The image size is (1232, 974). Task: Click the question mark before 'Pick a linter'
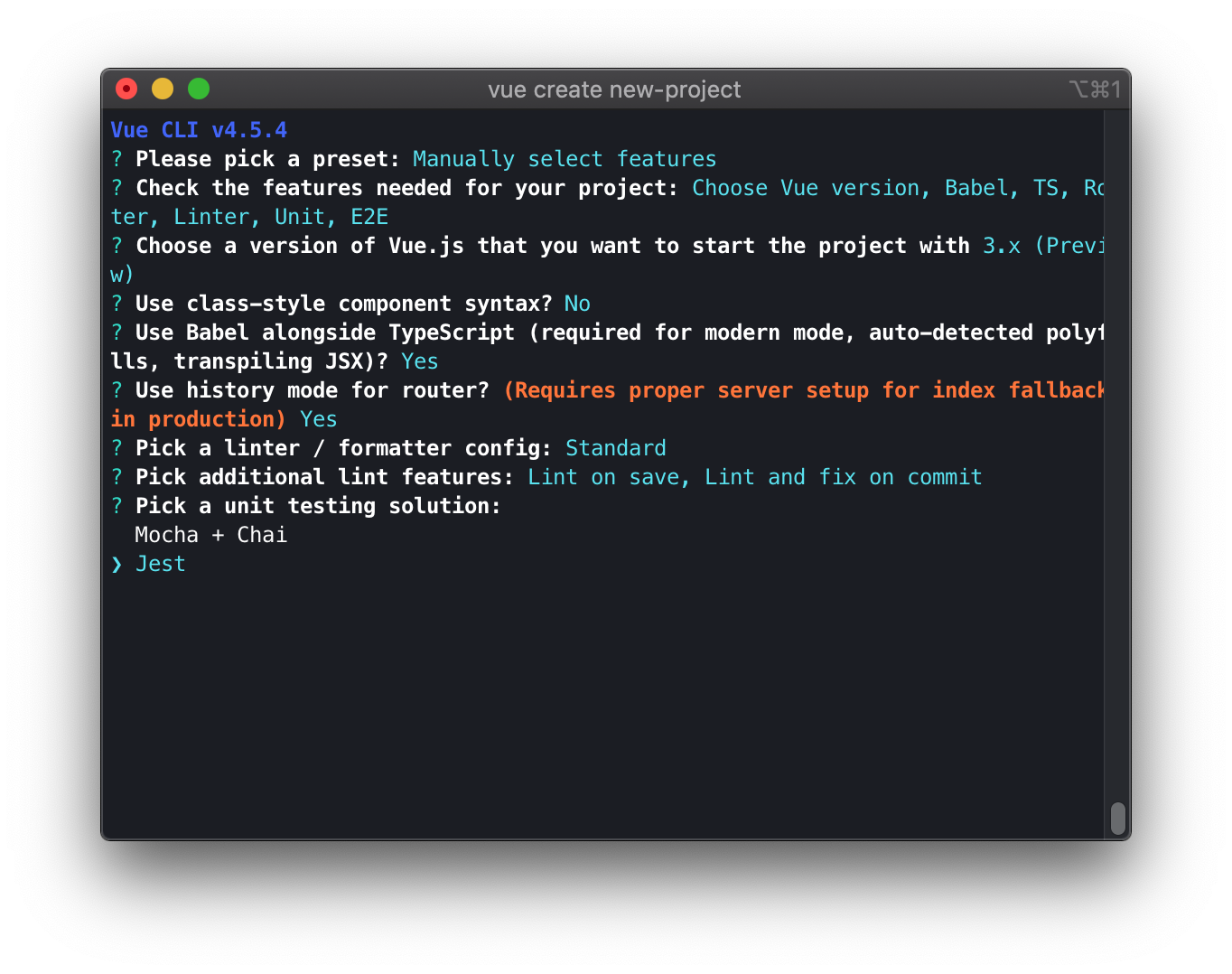(x=117, y=448)
